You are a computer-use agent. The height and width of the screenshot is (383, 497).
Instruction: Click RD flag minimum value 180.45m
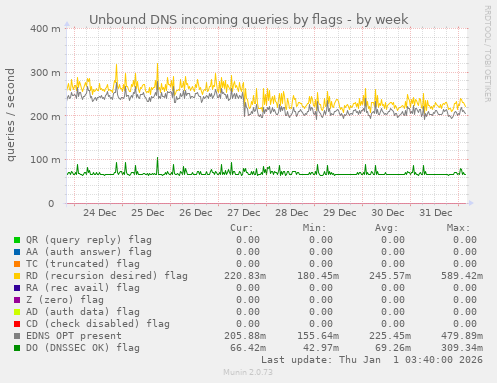pos(318,276)
